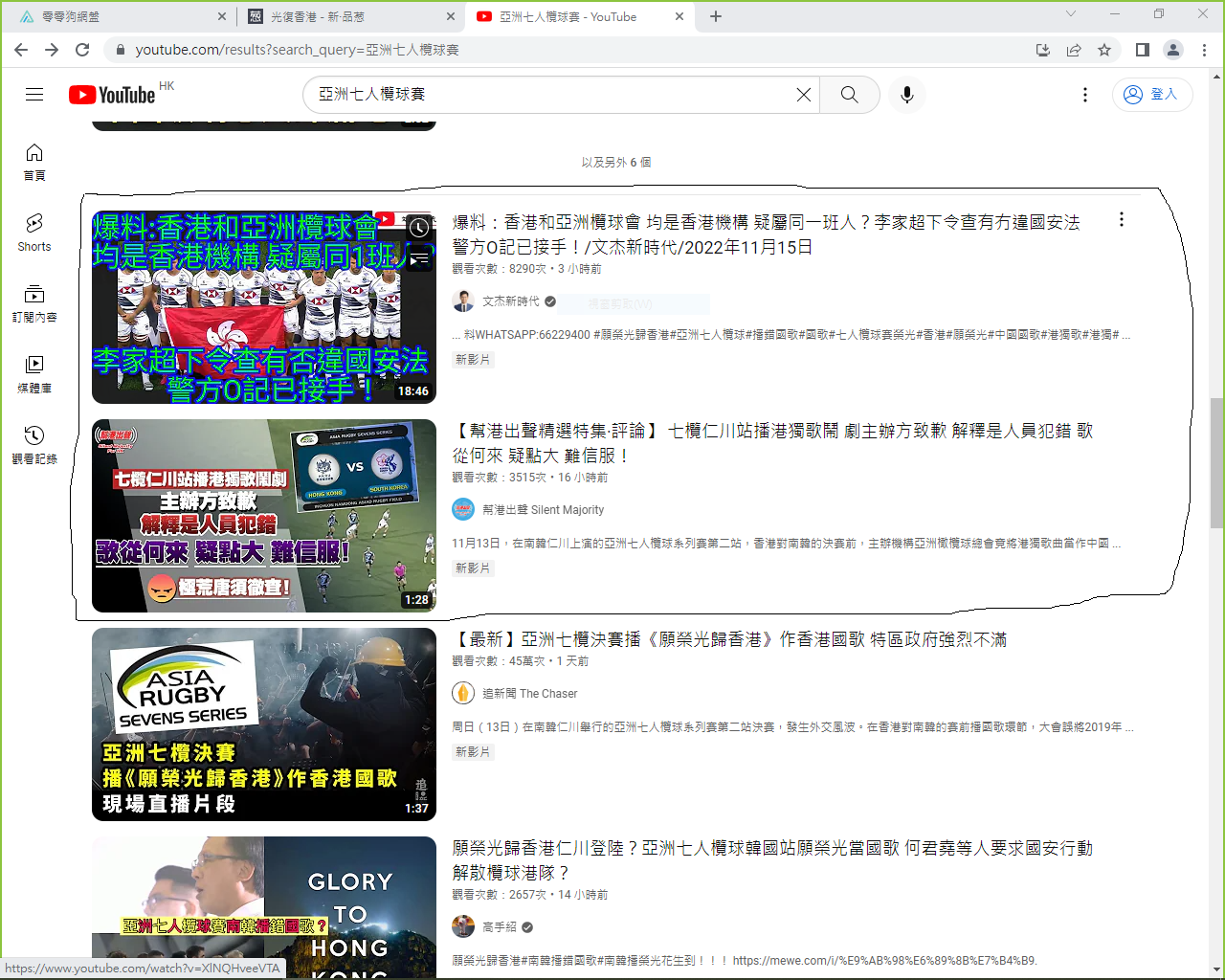This screenshot has height=980, width=1225.
Task: Open a new browser tab
Action: coord(716,16)
